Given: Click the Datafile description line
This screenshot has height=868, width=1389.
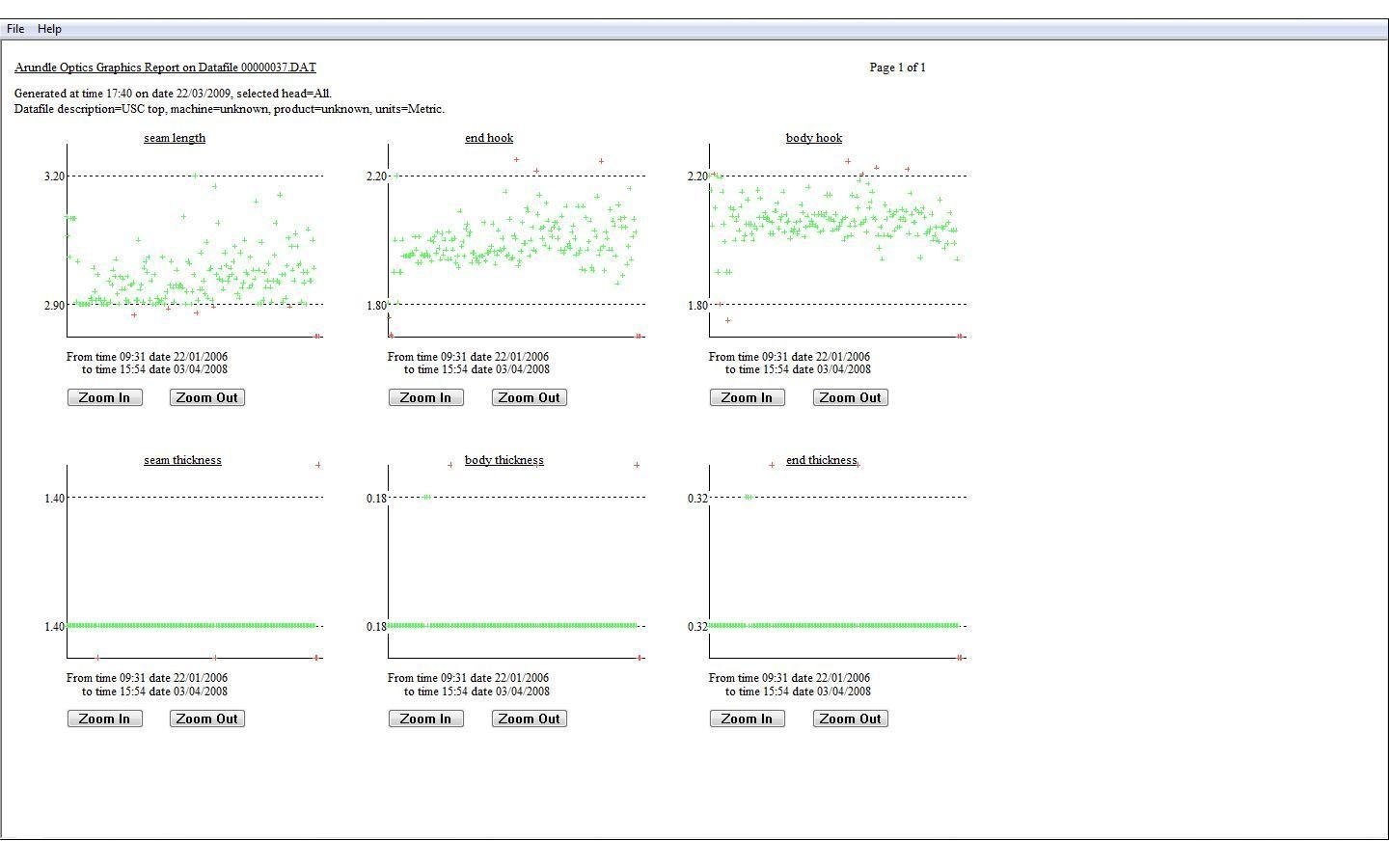Looking at the screenshot, I should [x=230, y=109].
